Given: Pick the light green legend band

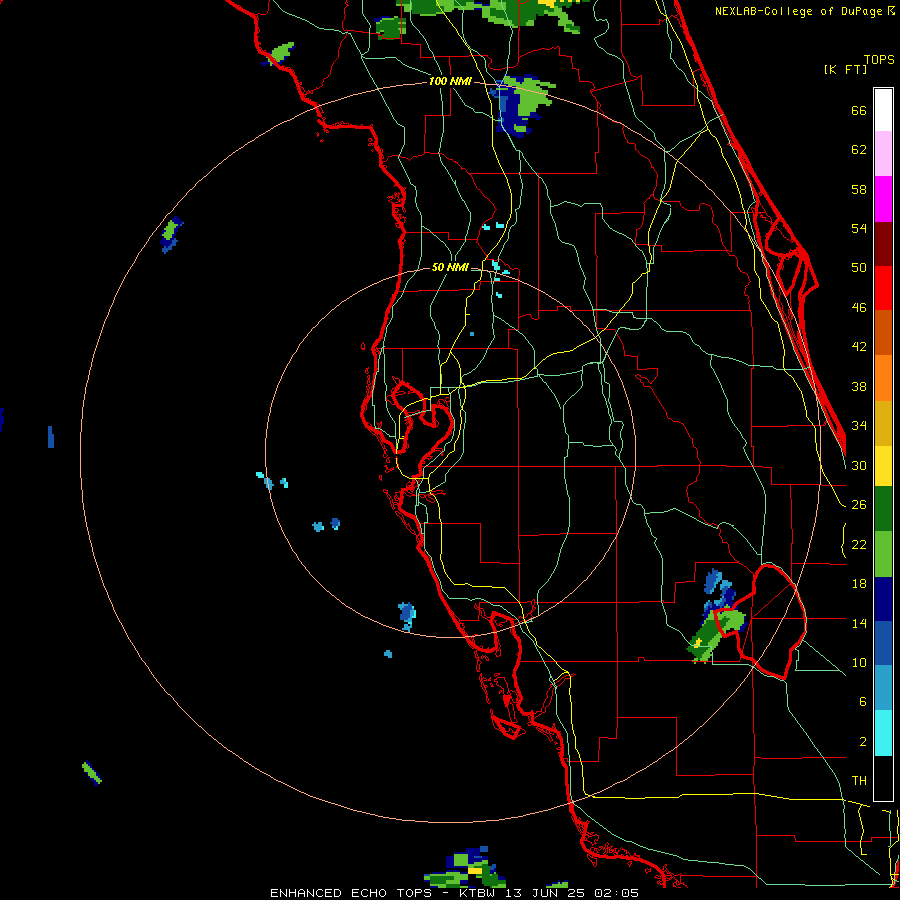Looking at the screenshot, I should tap(883, 554).
